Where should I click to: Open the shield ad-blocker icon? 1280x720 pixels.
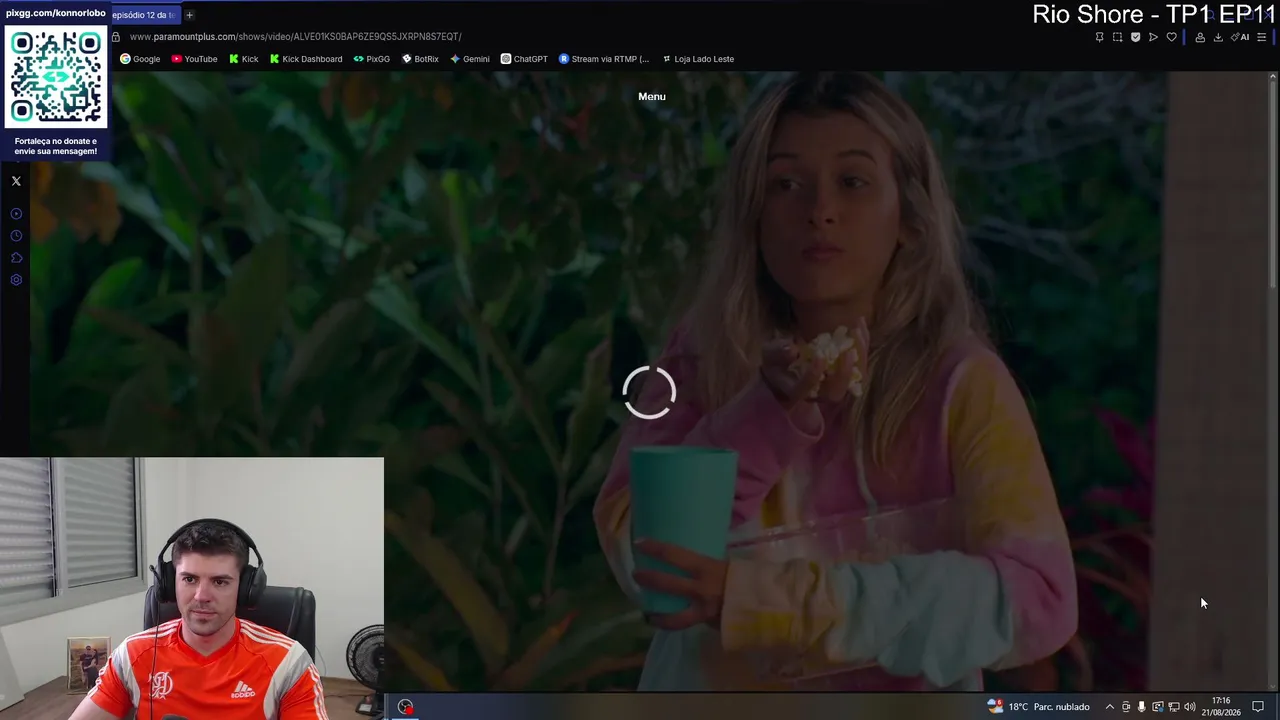[1135, 37]
